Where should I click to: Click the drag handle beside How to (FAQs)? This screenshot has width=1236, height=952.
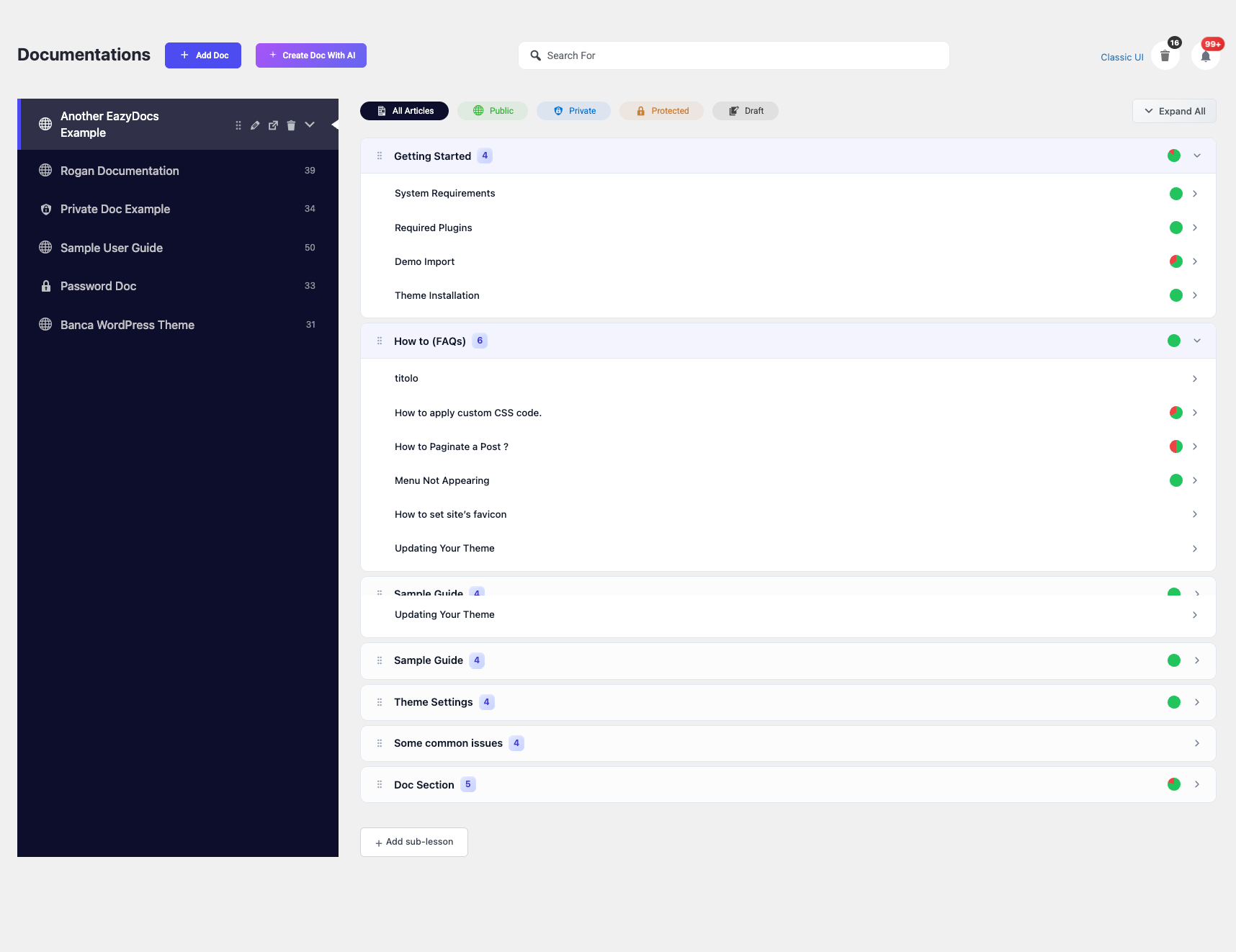pos(380,341)
